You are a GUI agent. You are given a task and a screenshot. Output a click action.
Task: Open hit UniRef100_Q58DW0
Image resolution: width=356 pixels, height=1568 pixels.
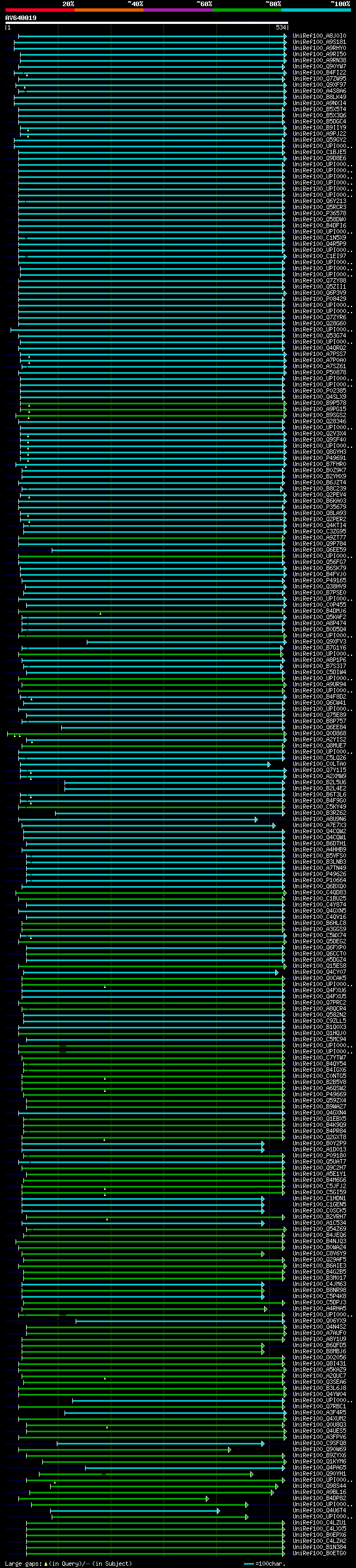319,219
